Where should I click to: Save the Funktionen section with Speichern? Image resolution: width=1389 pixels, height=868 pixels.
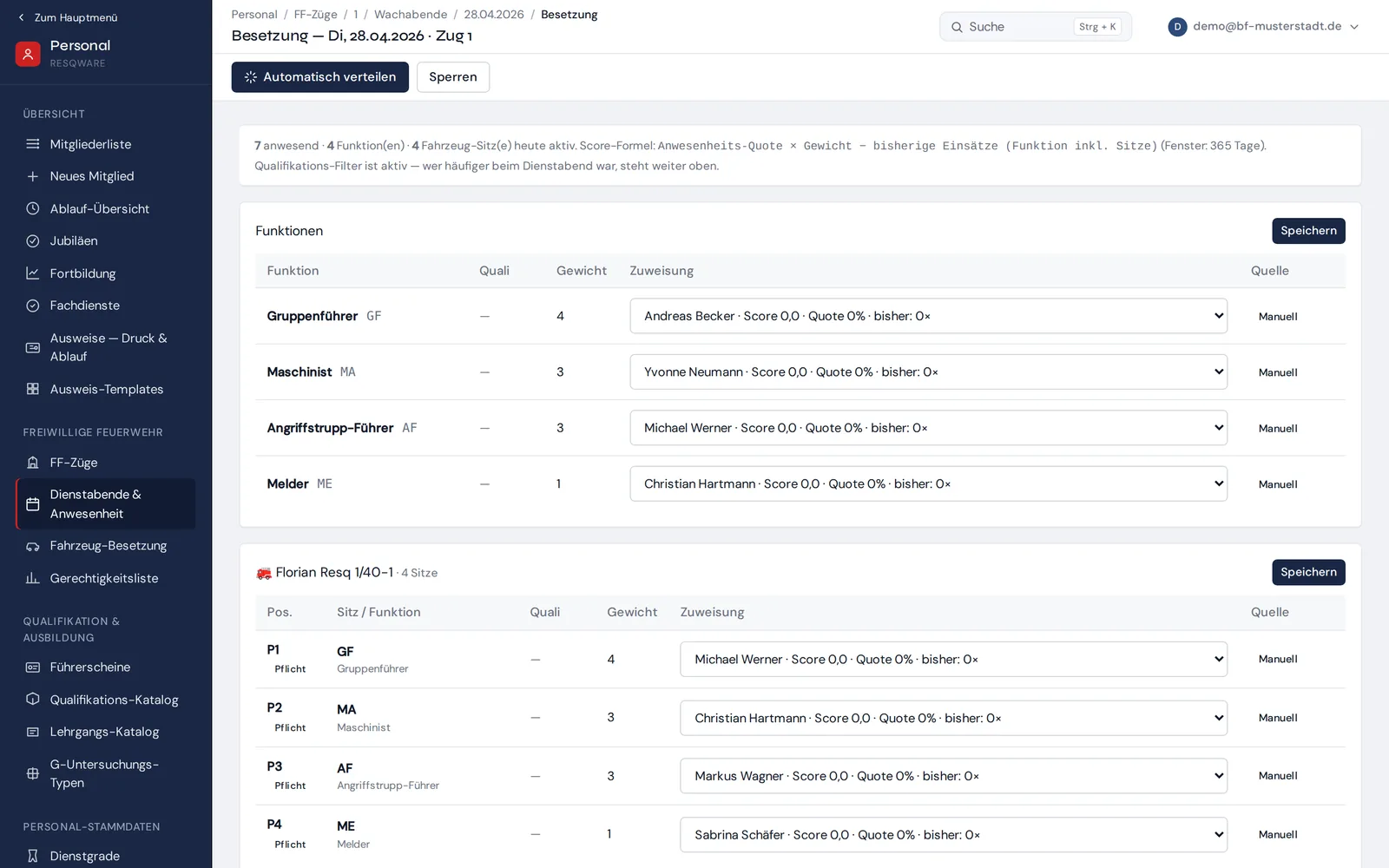pyautogui.click(x=1308, y=231)
